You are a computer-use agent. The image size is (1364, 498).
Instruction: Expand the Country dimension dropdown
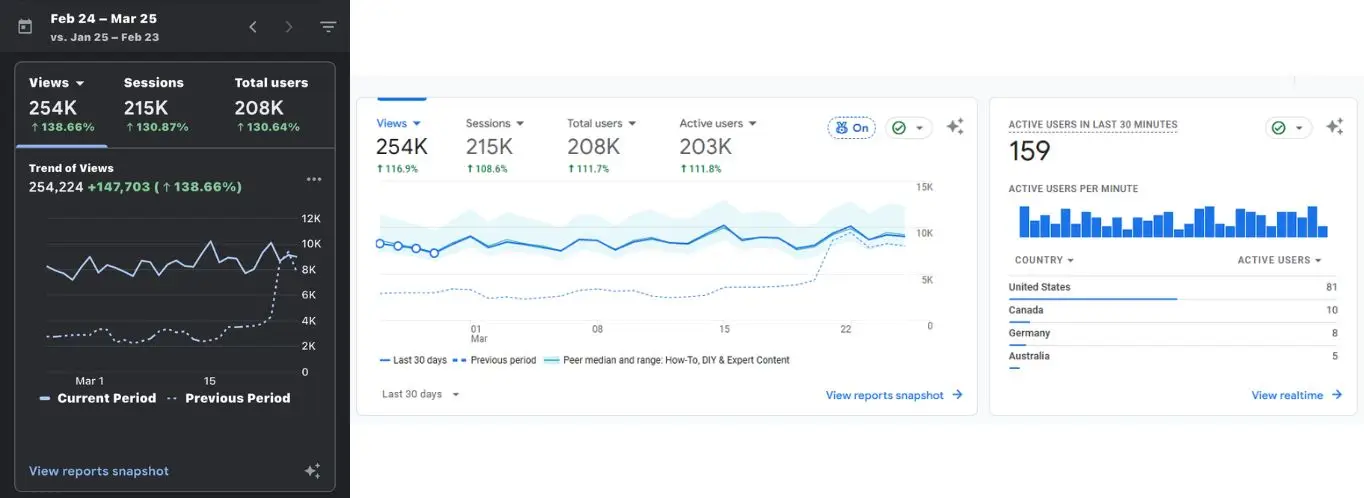point(1044,260)
